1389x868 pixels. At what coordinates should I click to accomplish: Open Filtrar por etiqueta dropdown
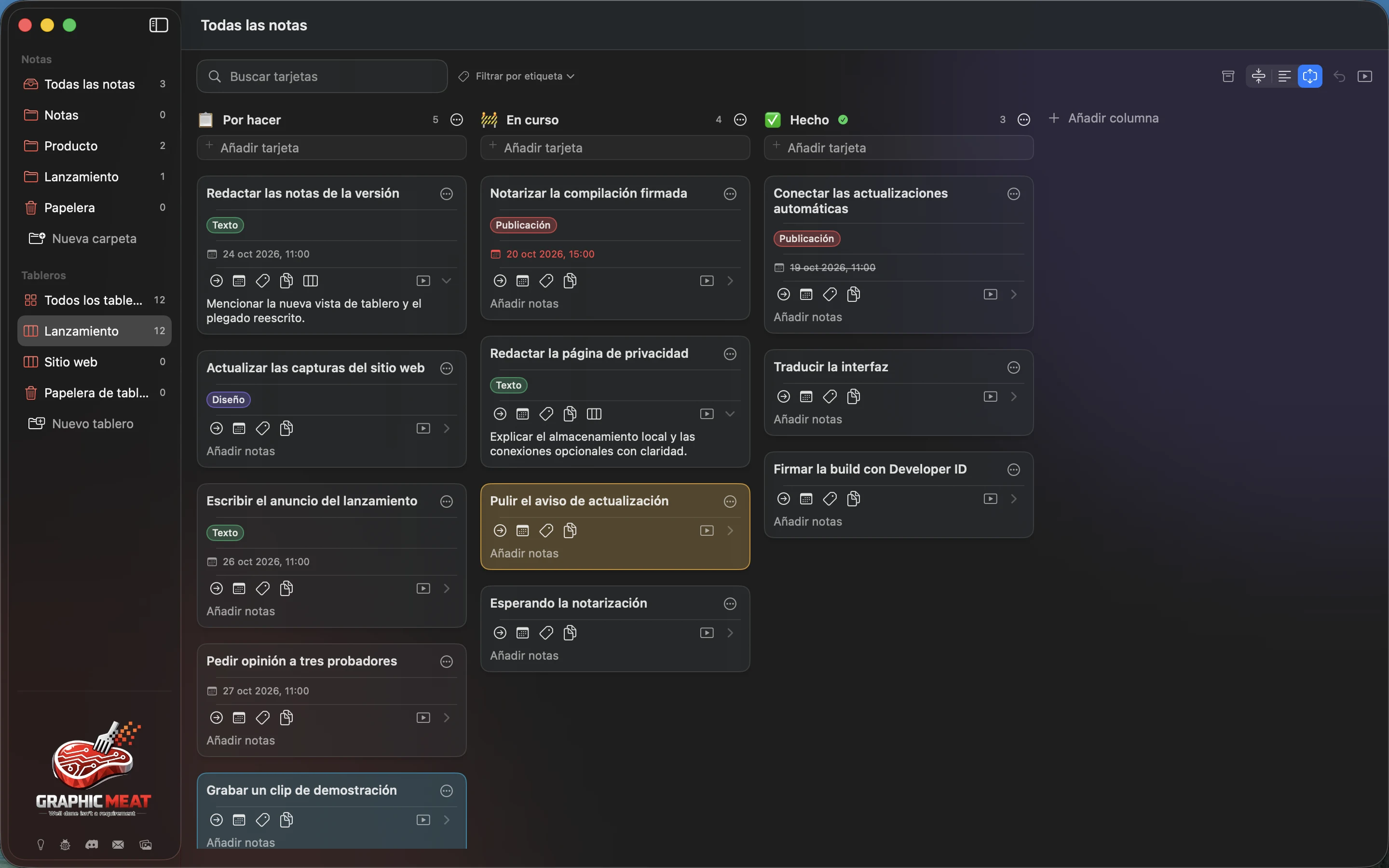[x=517, y=76]
